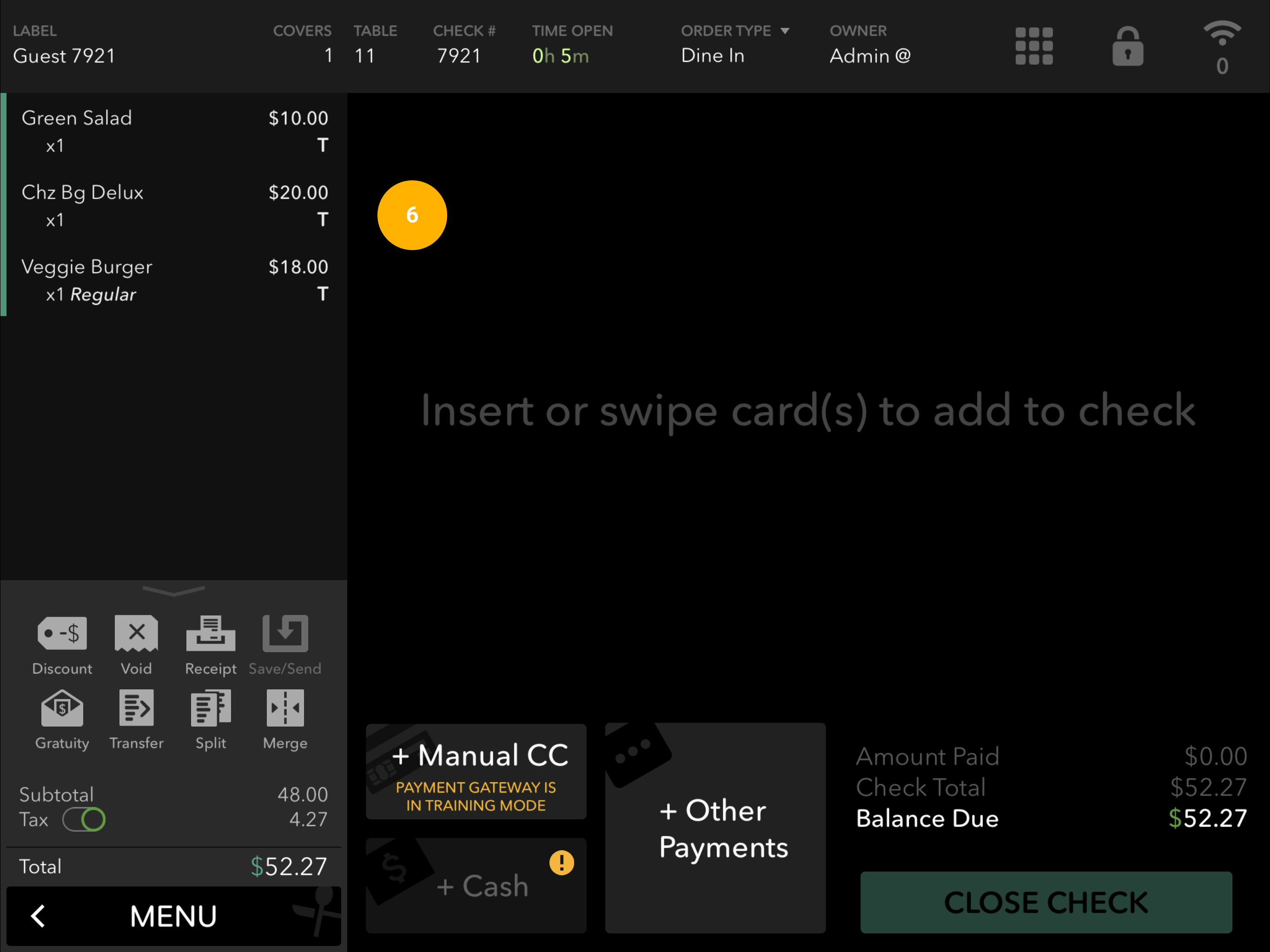Viewport: 1270px width, 952px height.
Task: Add a Manual CC payment
Action: 476,771
